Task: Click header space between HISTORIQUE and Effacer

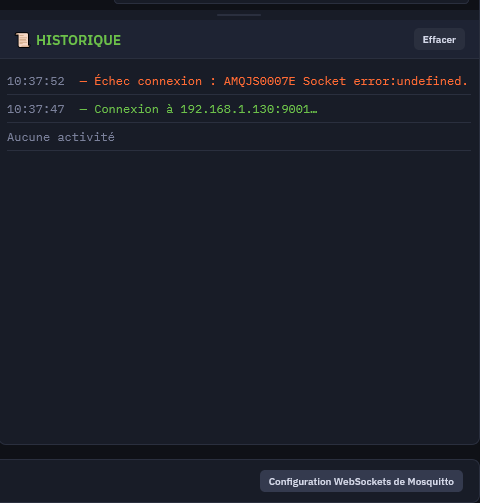Action: 267,40
